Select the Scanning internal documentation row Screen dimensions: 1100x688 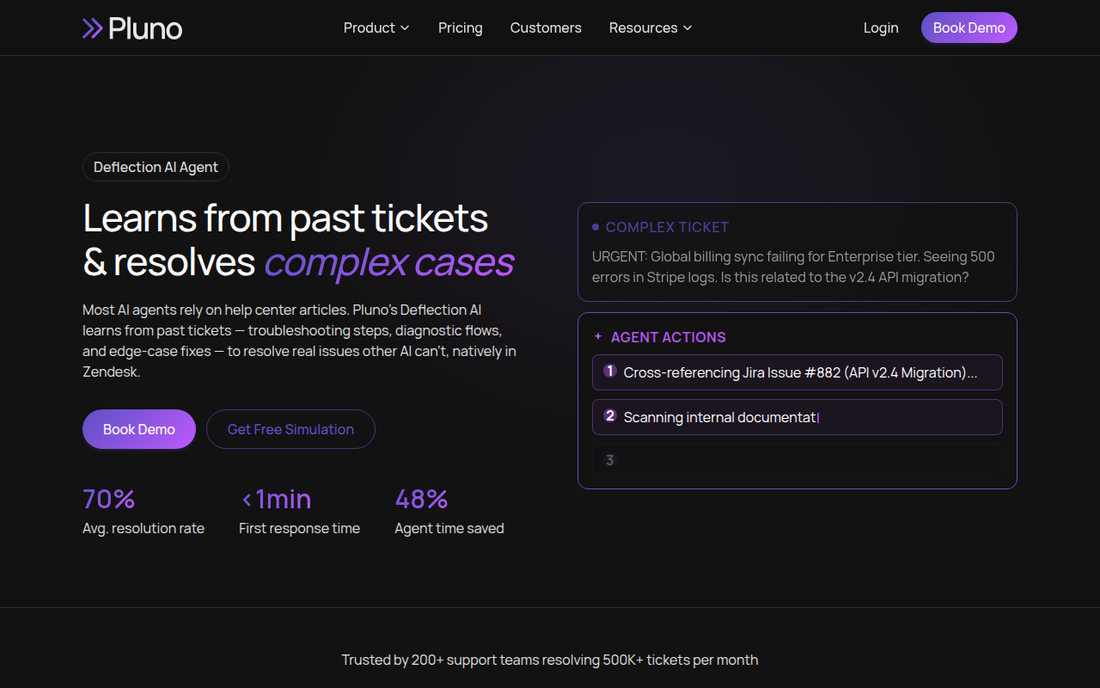coord(797,417)
